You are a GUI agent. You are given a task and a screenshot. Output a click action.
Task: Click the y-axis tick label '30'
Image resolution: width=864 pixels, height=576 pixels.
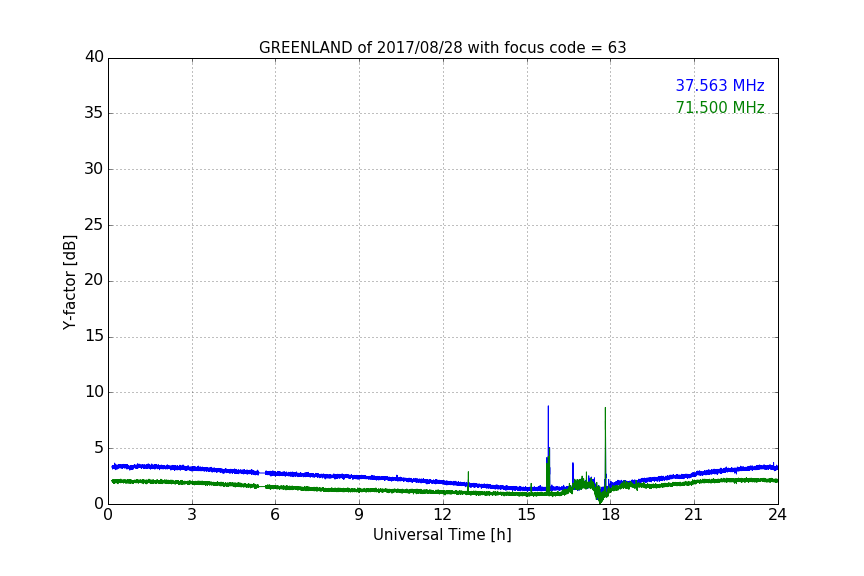(94, 169)
